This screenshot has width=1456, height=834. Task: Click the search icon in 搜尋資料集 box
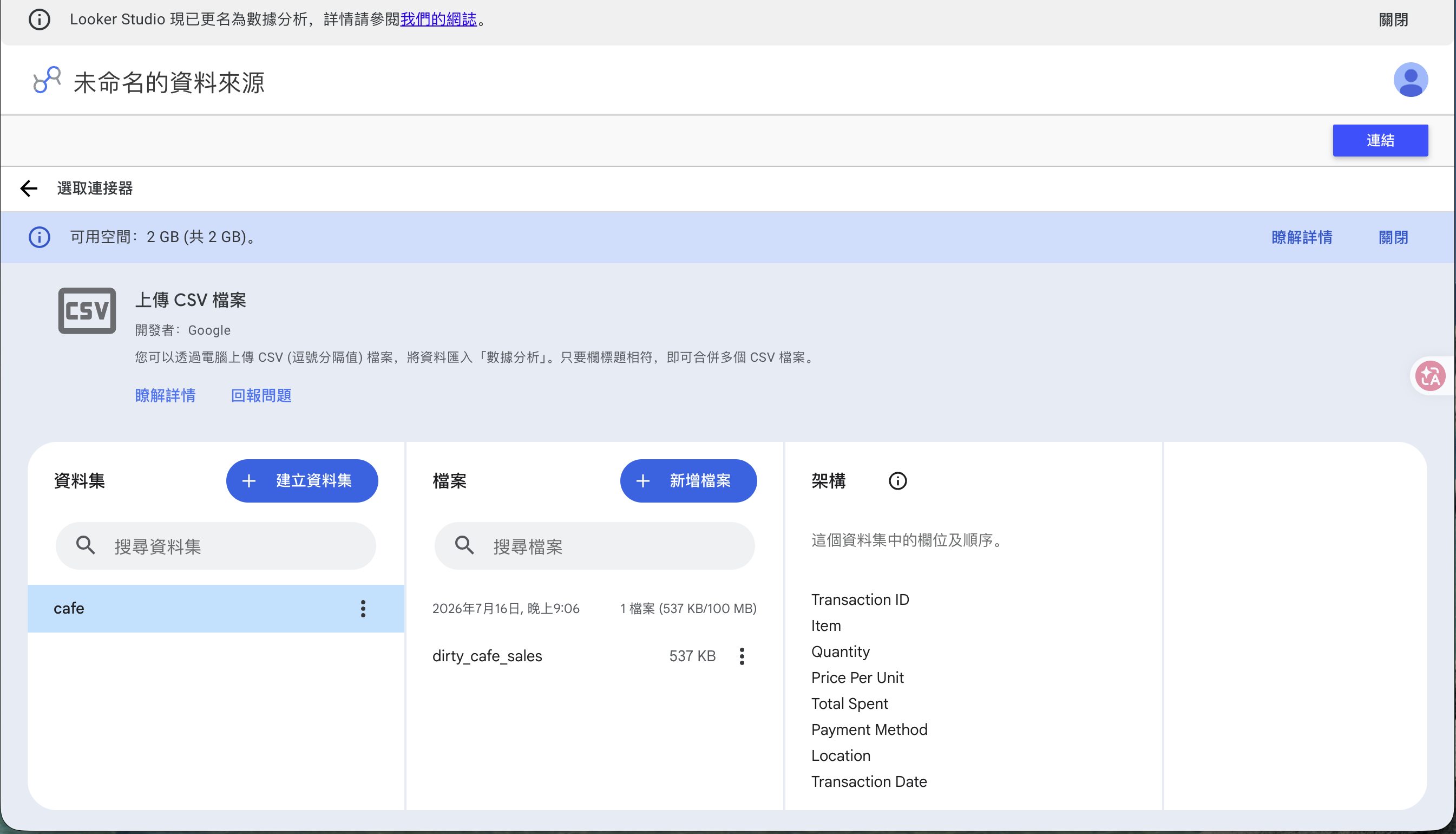[86, 545]
